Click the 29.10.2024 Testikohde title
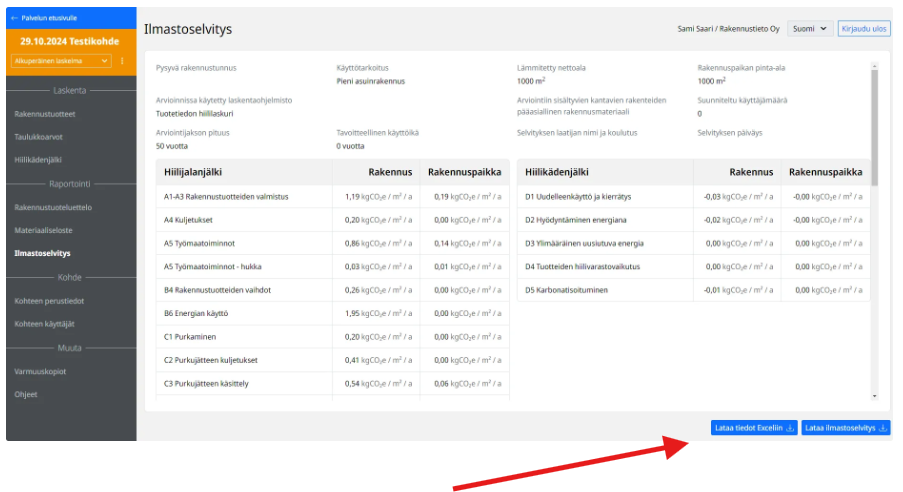The height and width of the screenshot is (492, 903). point(70,41)
